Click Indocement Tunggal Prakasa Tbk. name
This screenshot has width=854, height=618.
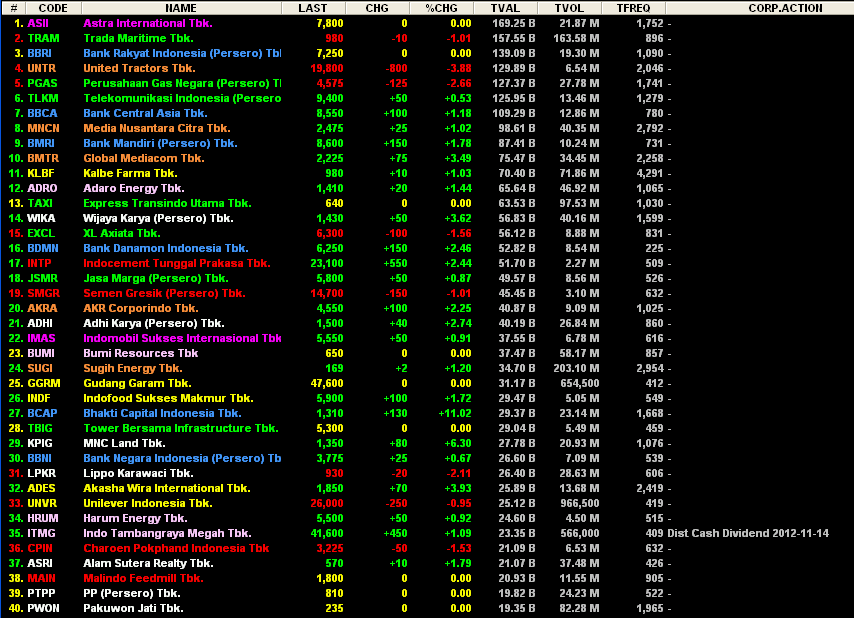coord(176,263)
